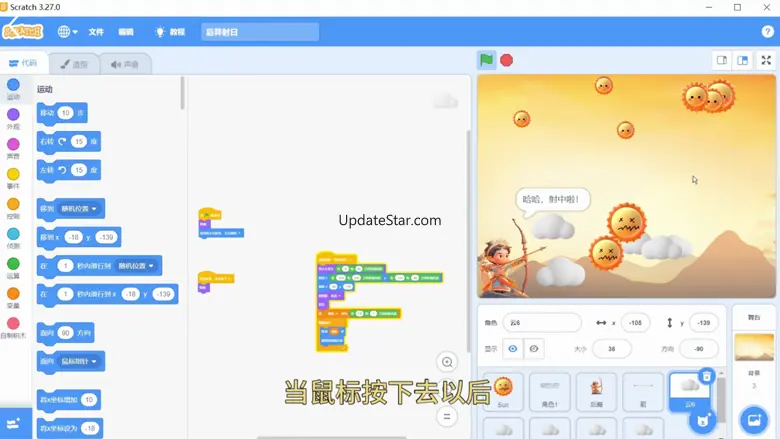Click the project title input field
Viewport: 780px width, 439px height.
pos(260,32)
